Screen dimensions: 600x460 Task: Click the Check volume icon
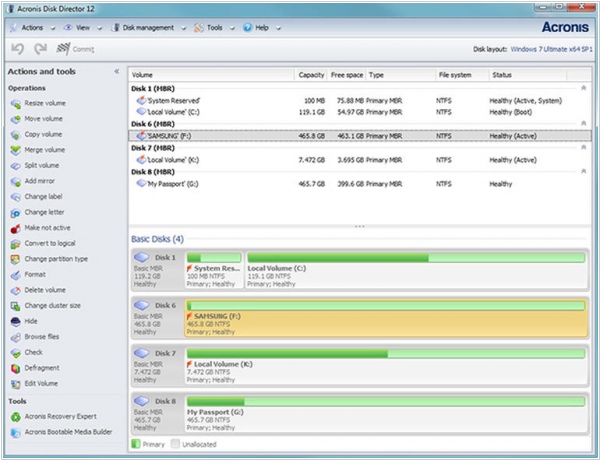[x=16, y=353]
